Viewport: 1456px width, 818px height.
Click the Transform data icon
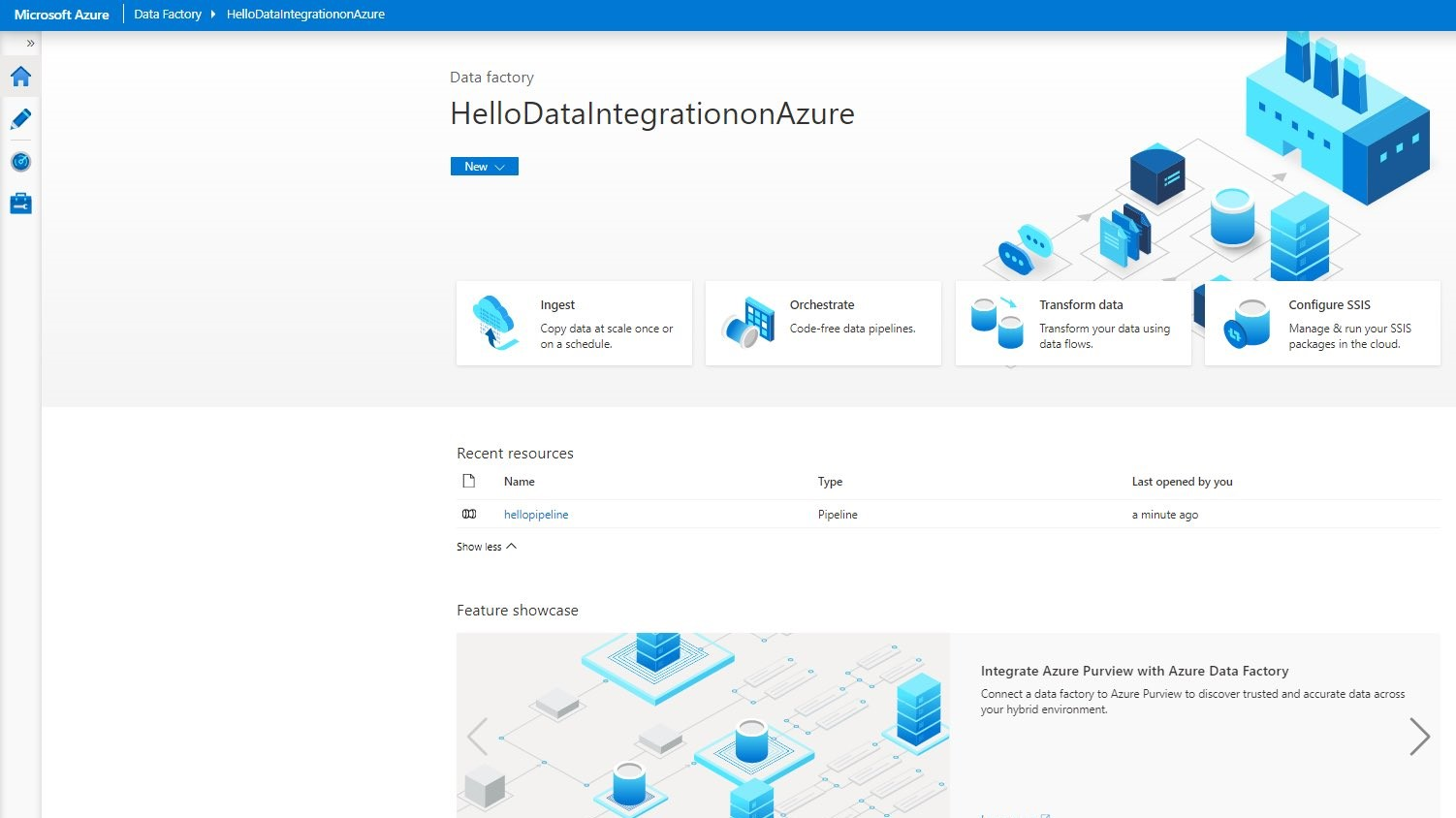point(997,323)
